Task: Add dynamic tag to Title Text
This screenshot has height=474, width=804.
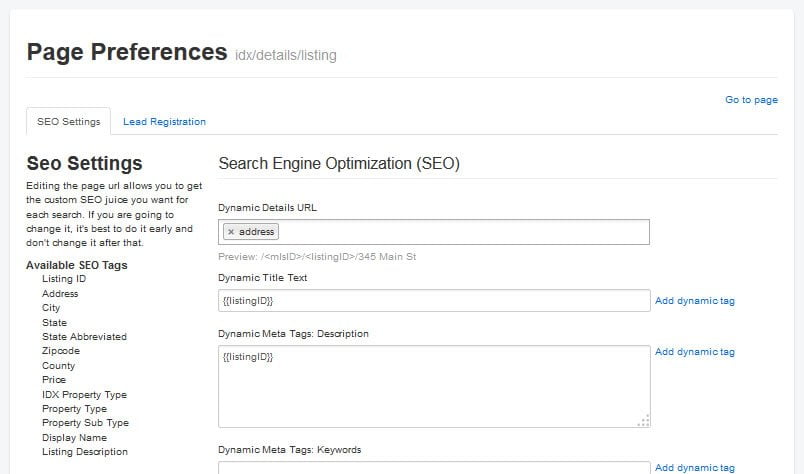Action: pos(695,301)
